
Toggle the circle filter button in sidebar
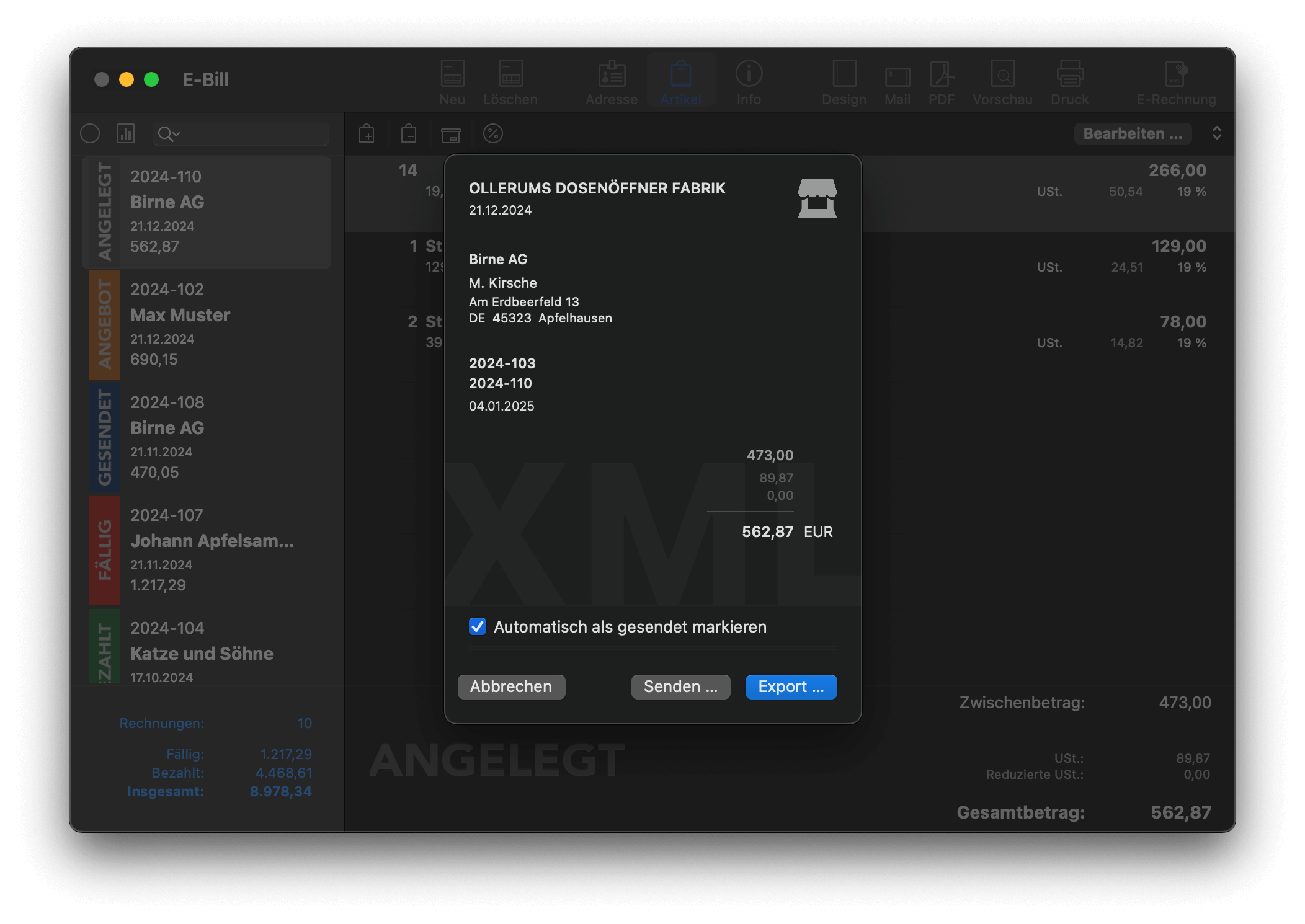[90, 133]
